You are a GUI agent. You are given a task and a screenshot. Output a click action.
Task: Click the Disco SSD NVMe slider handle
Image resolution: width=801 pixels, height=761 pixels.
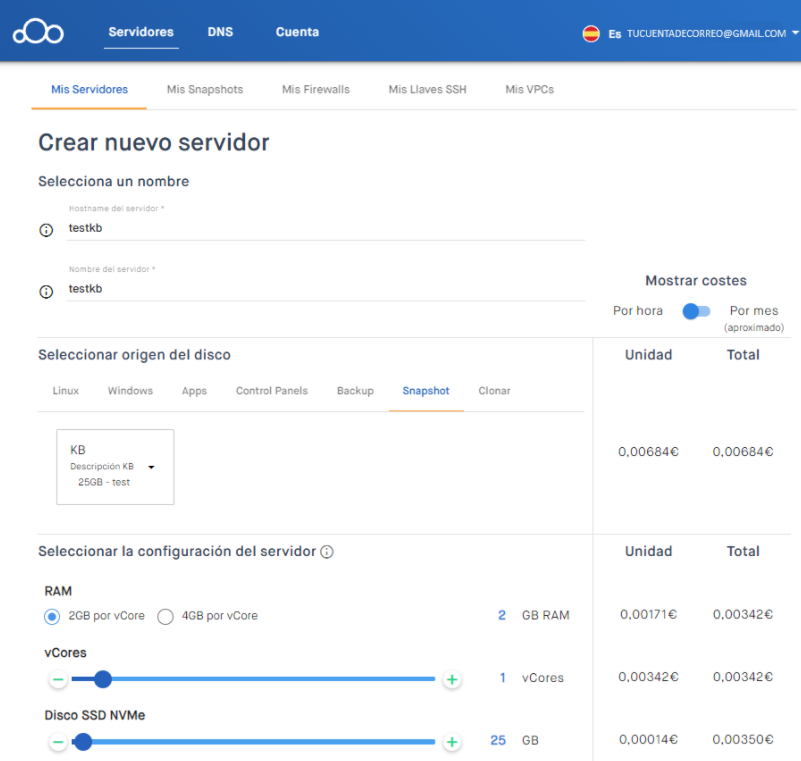click(x=83, y=742)
